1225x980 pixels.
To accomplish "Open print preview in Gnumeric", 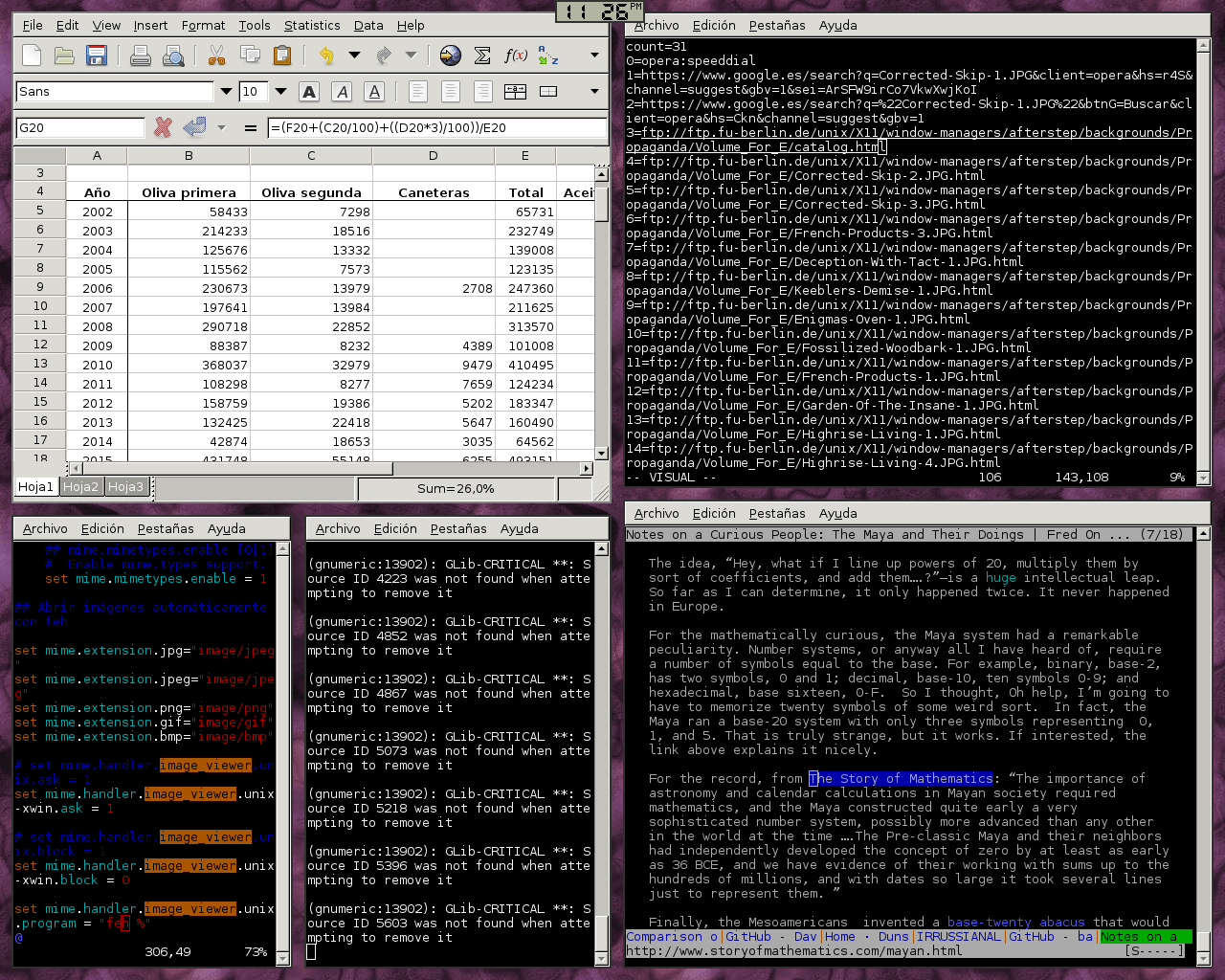I will point(173,56).
